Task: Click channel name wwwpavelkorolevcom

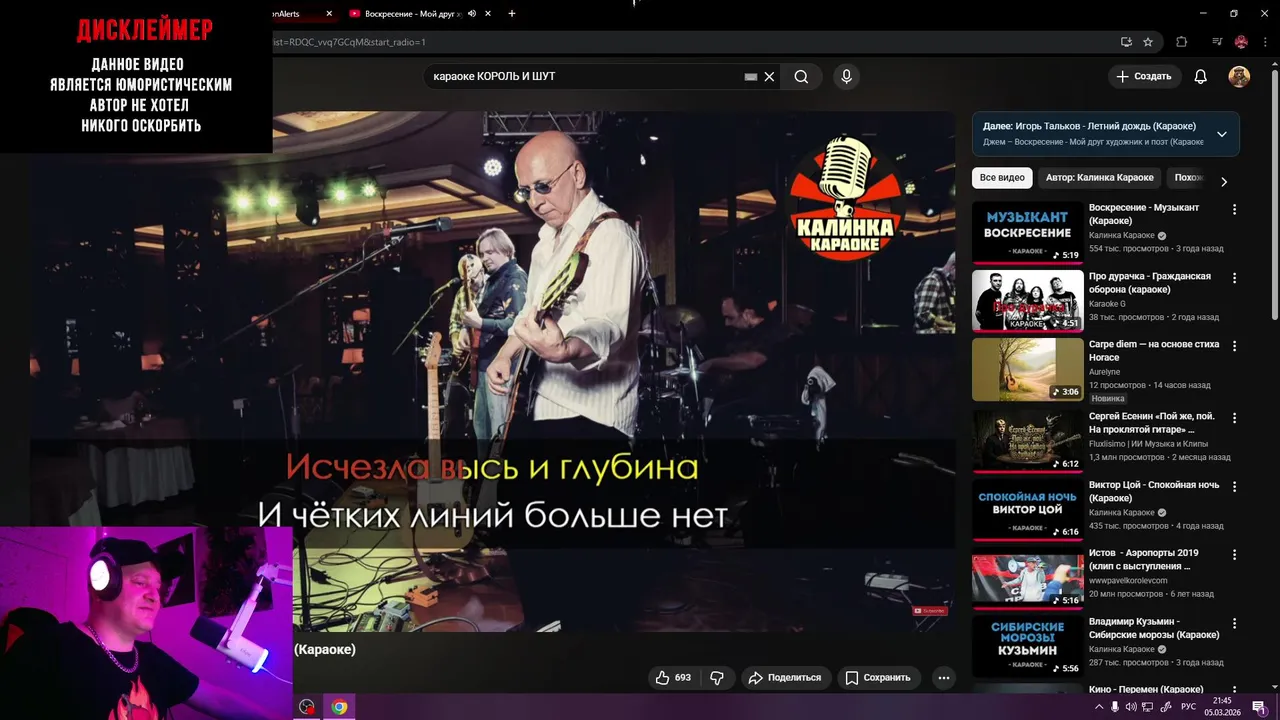Action: 1128,580
